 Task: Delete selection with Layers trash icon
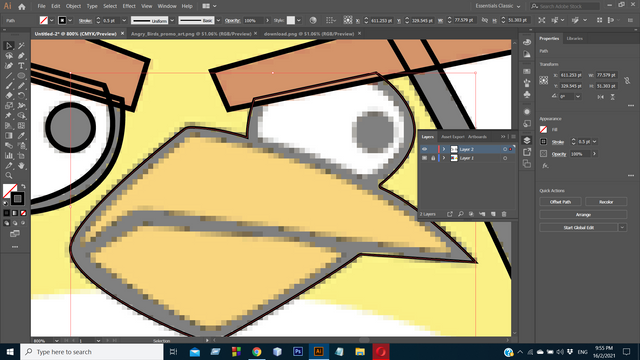coord(504,214)
